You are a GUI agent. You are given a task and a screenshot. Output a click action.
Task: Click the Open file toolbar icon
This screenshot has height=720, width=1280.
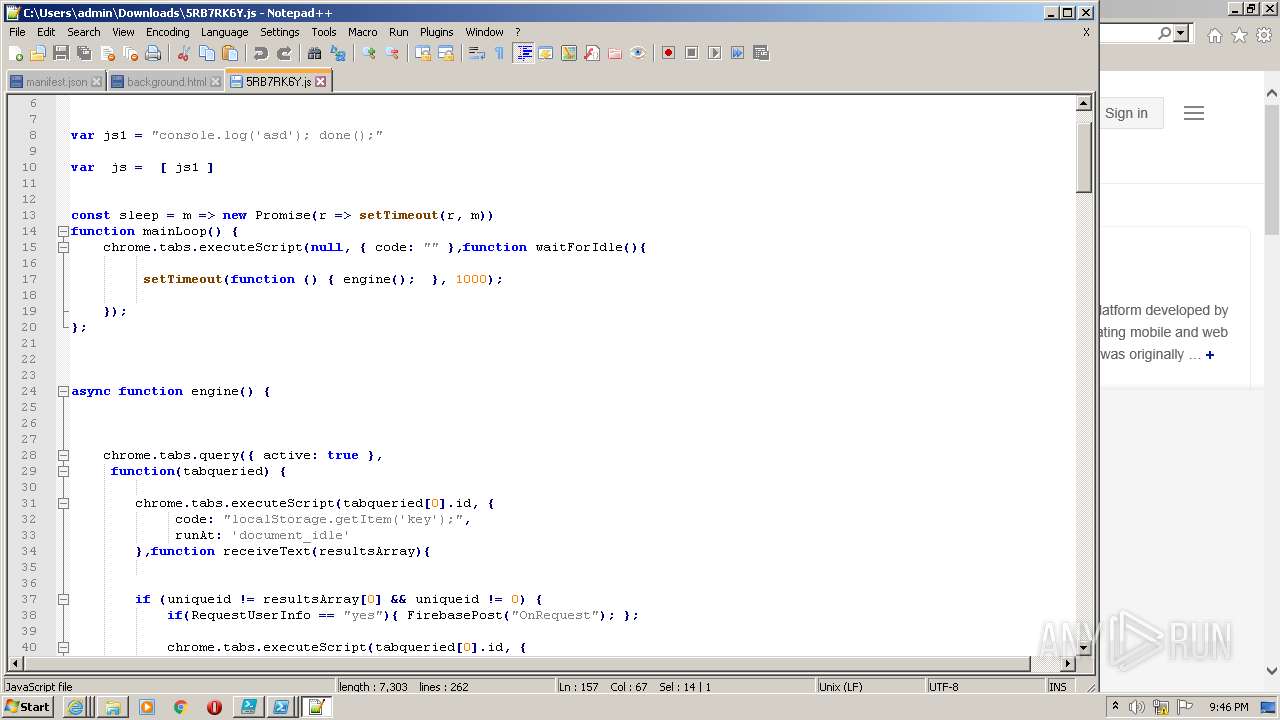tap(38, 53)
